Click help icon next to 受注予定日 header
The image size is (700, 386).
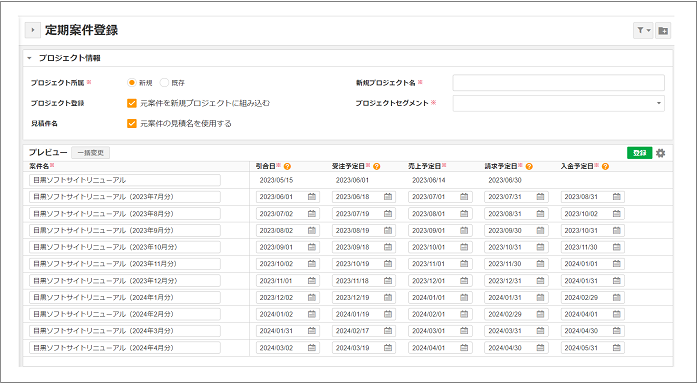tap(377, 166)
